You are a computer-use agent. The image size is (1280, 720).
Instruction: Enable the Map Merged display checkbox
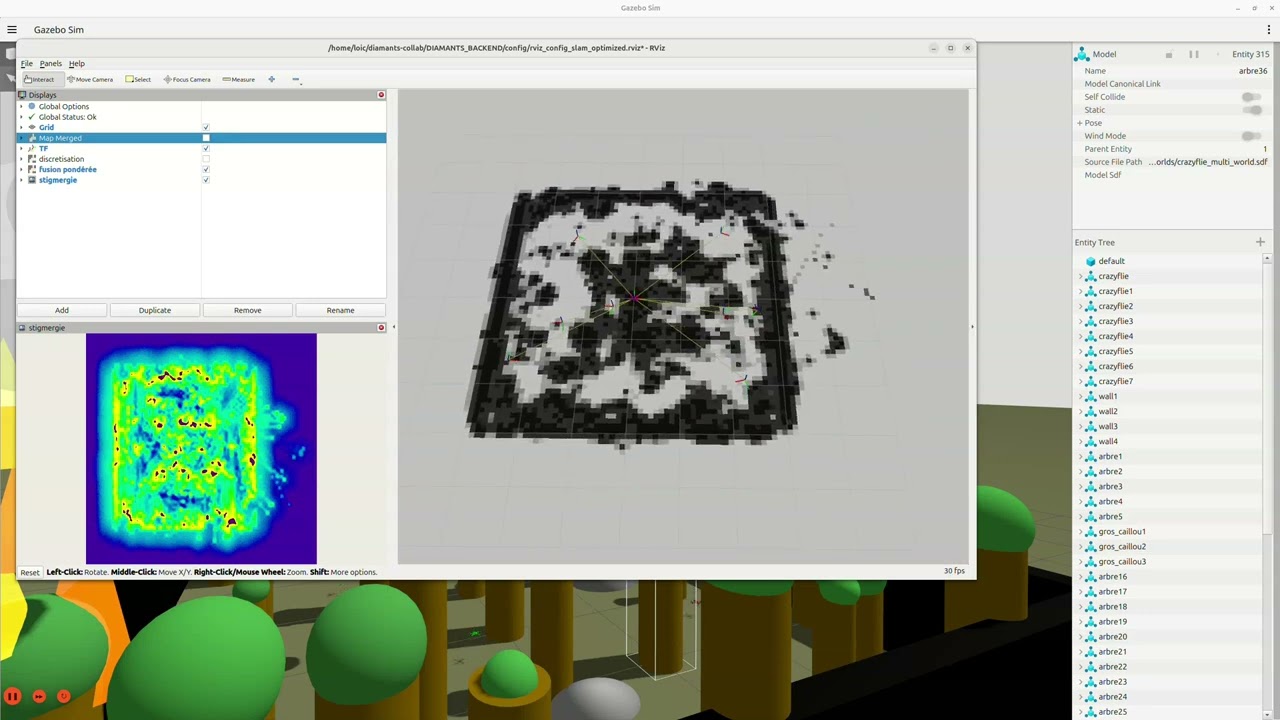205,137
